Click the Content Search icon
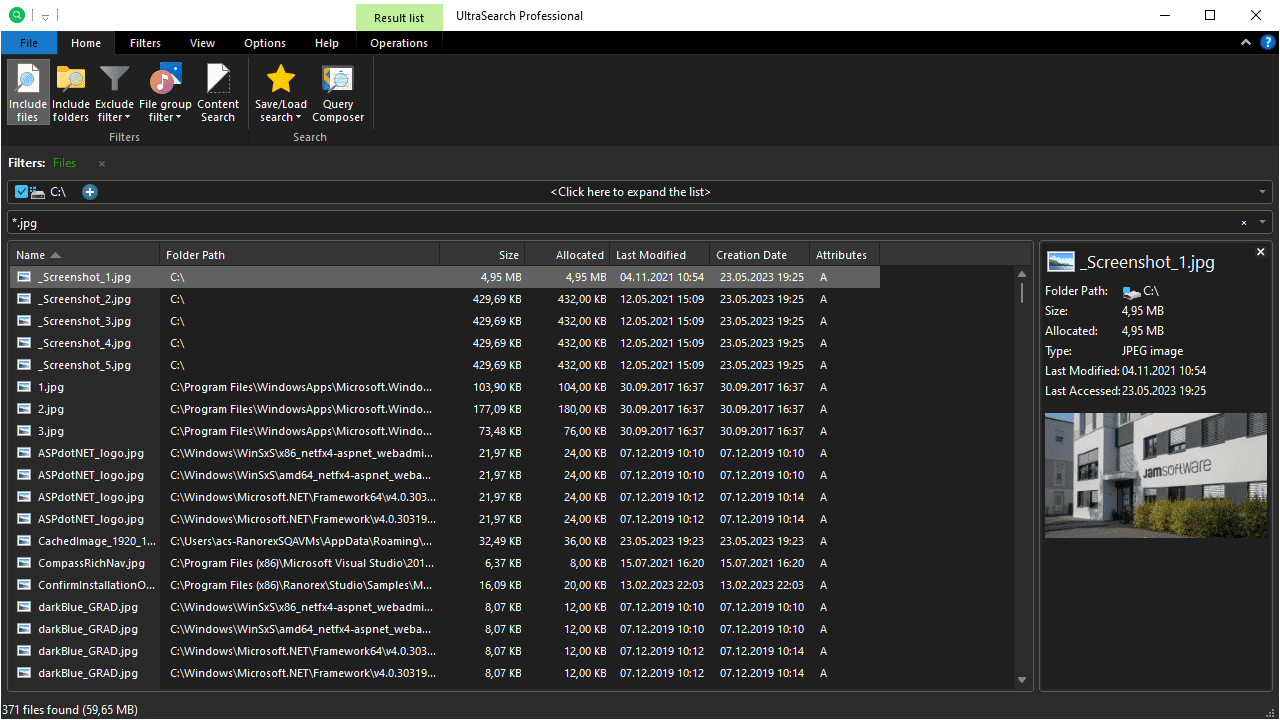The width and height of the screenshot is (1280, 720). click(218, 80)
